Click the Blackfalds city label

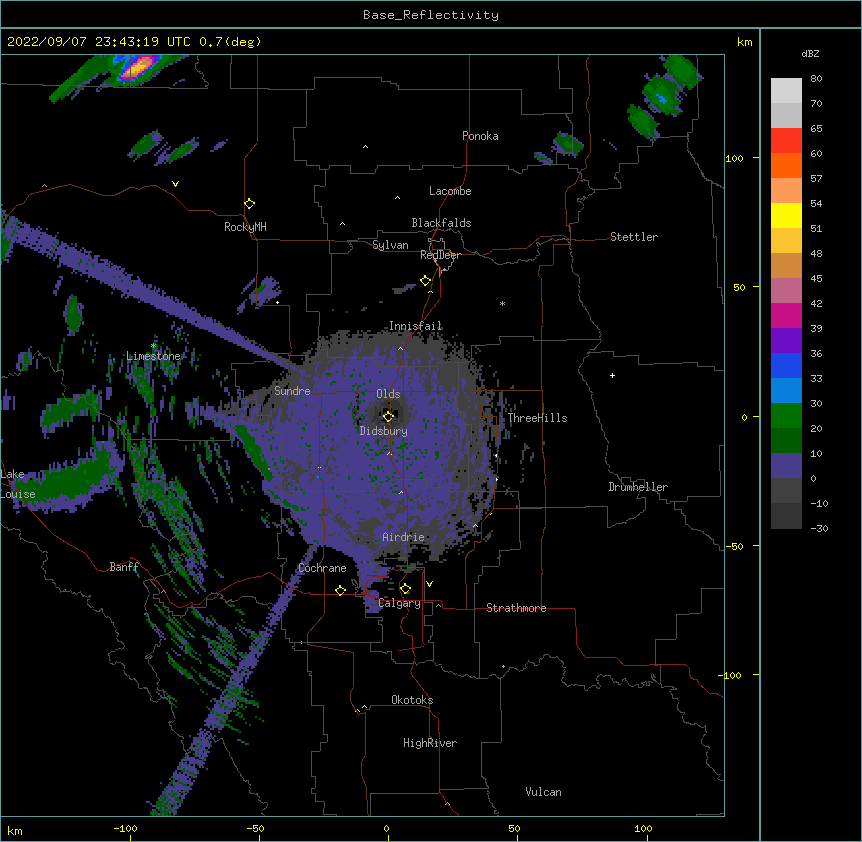tap(441, 223)
